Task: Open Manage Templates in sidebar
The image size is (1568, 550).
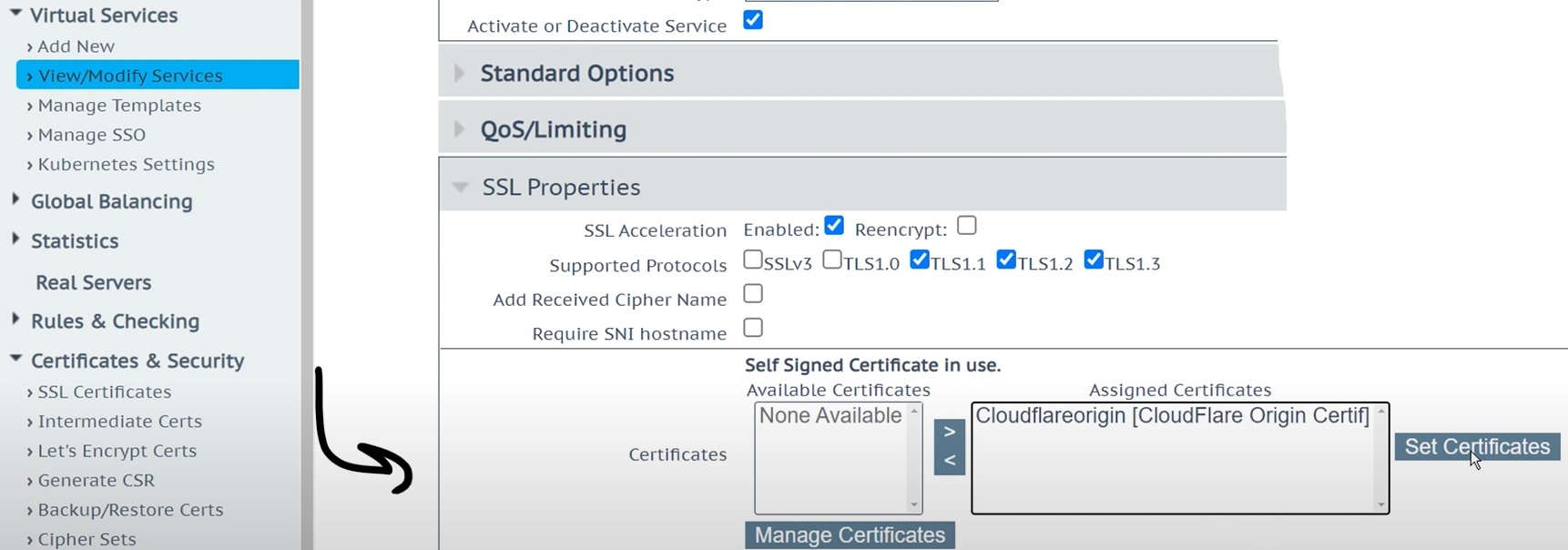Action: [119, 106]
